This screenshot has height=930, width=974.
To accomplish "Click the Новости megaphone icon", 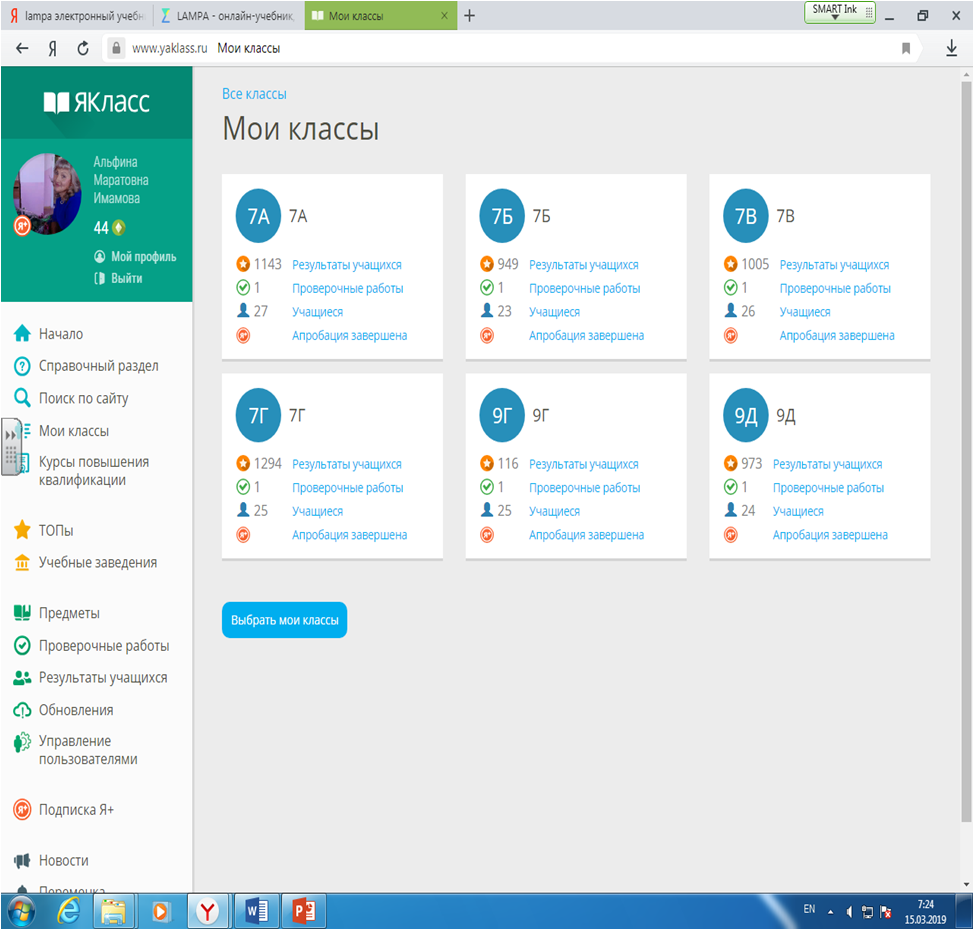I will point(22,860).
